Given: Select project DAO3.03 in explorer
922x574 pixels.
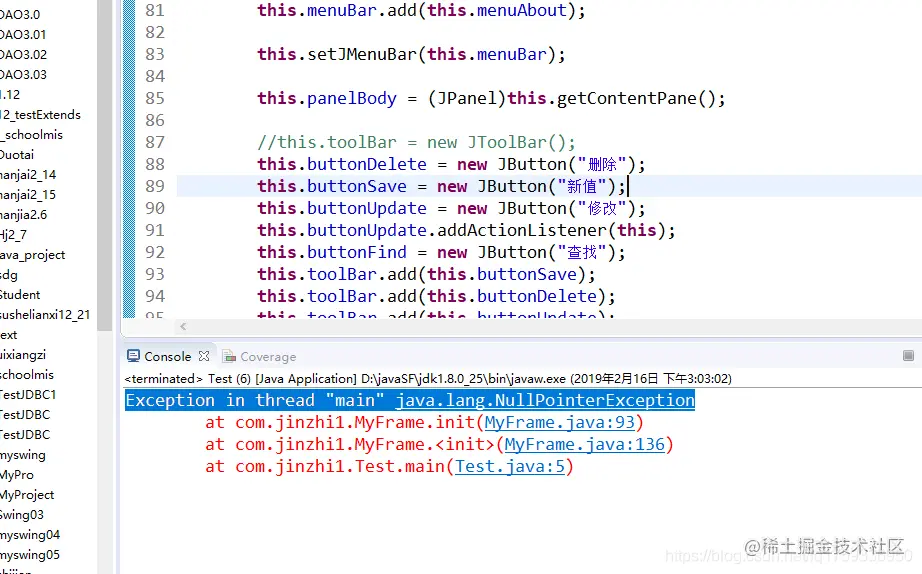Looking at the screenshot, I should click(24, 75).
